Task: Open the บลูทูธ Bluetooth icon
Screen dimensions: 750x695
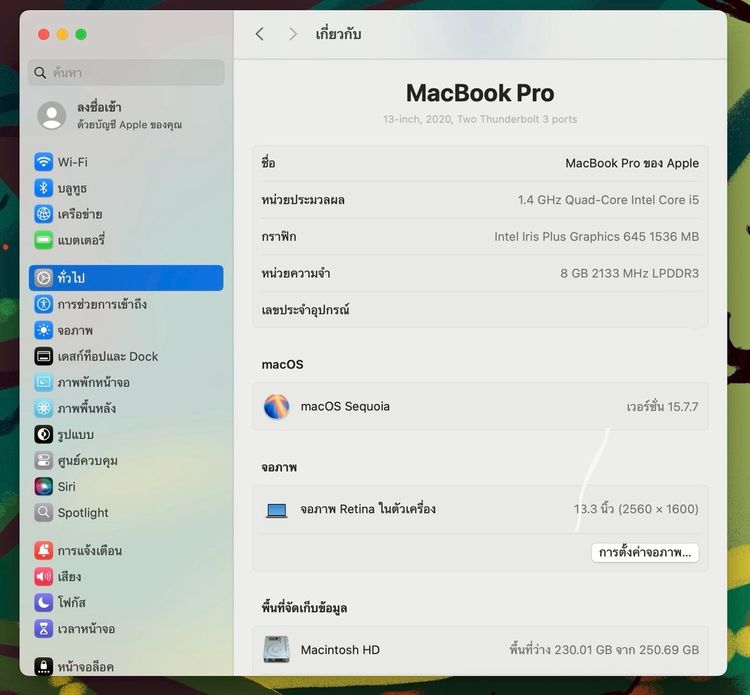Action: tap(44, 188)
